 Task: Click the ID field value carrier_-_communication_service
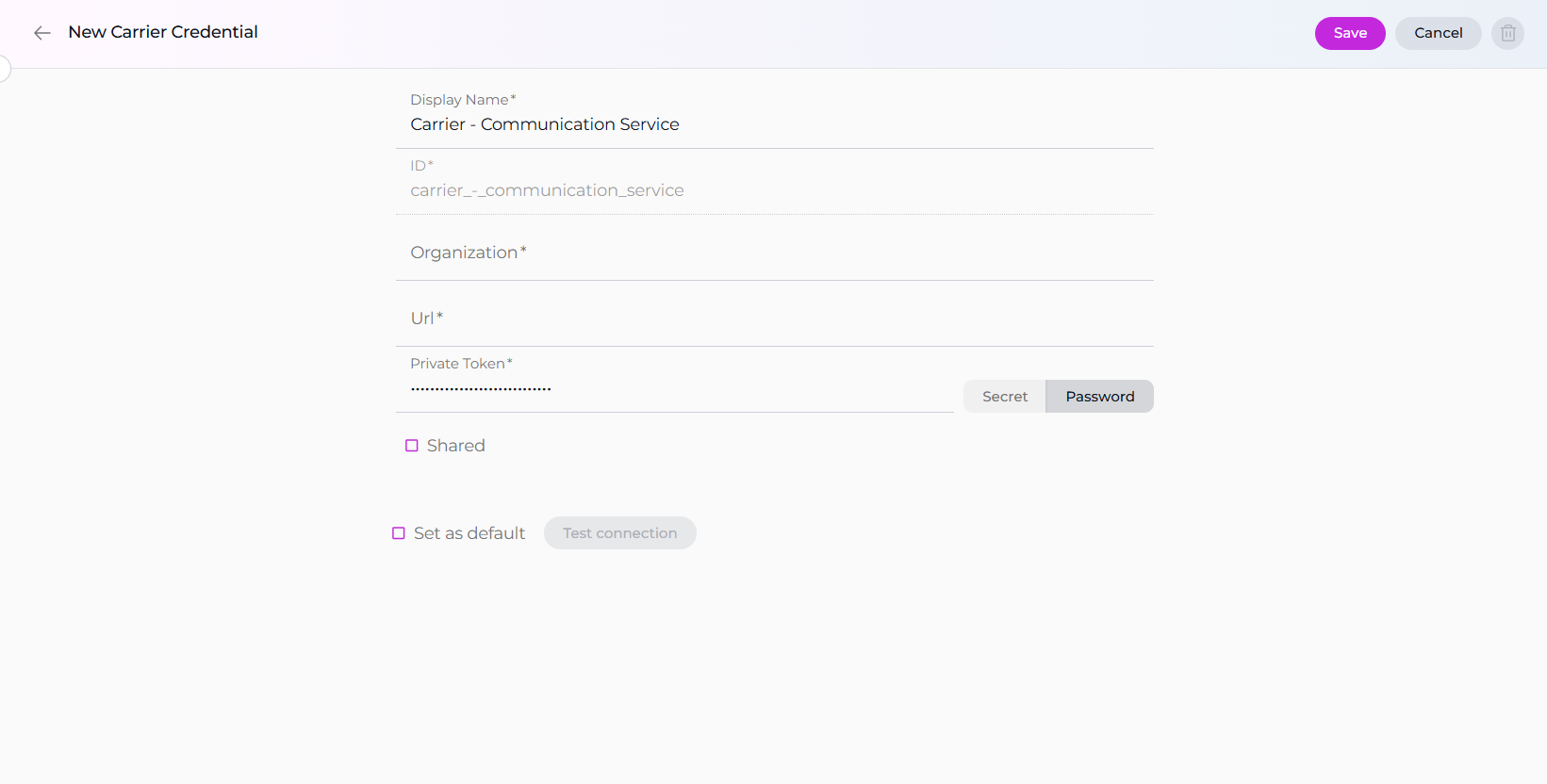[x=547, y=190]
